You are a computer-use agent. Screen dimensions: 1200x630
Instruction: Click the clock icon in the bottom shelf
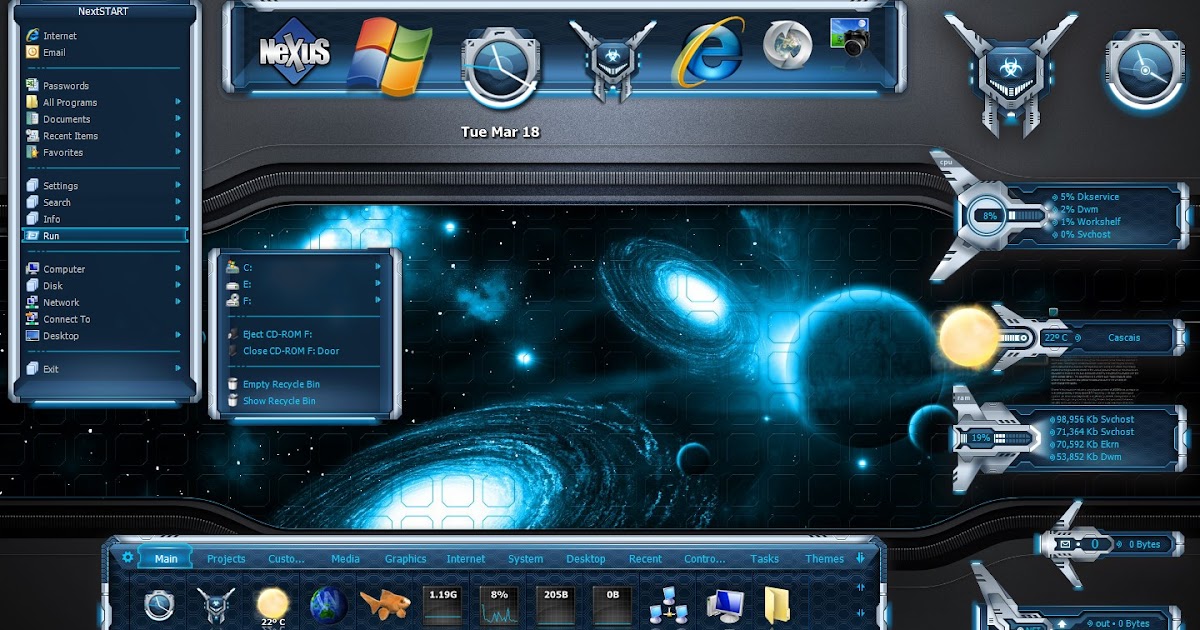pyautogui.click(x=161, y=606)
